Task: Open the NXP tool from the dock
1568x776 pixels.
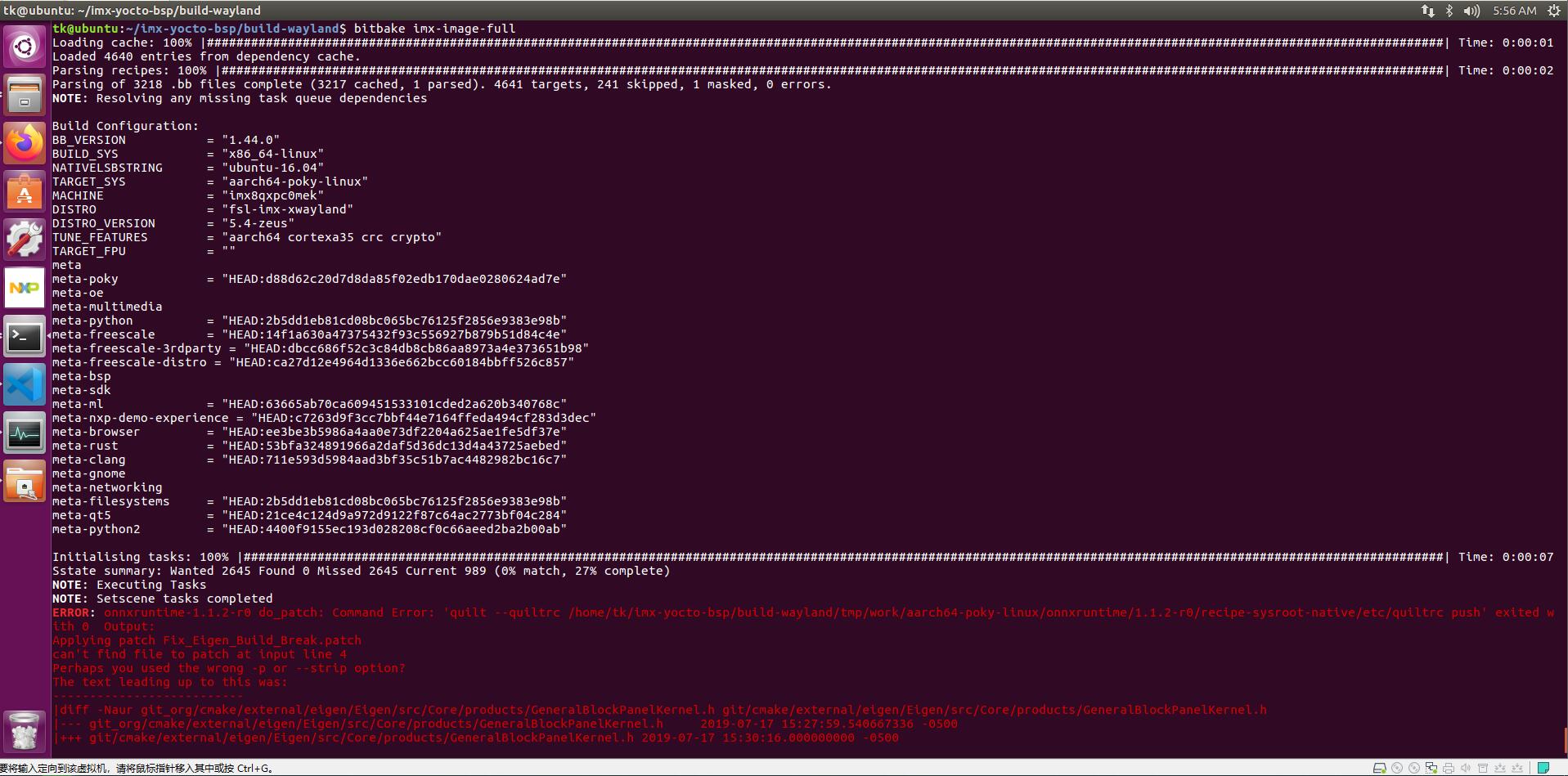Action: click(25, 287)
